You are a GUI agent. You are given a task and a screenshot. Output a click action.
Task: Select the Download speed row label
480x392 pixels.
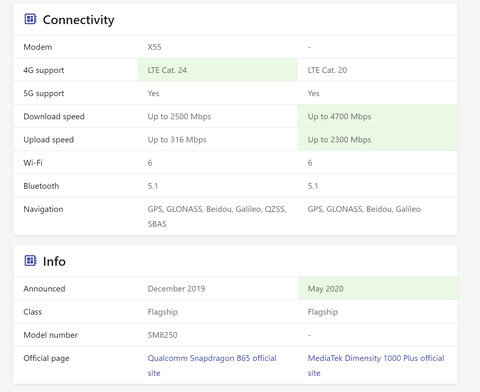click(54, 117)
